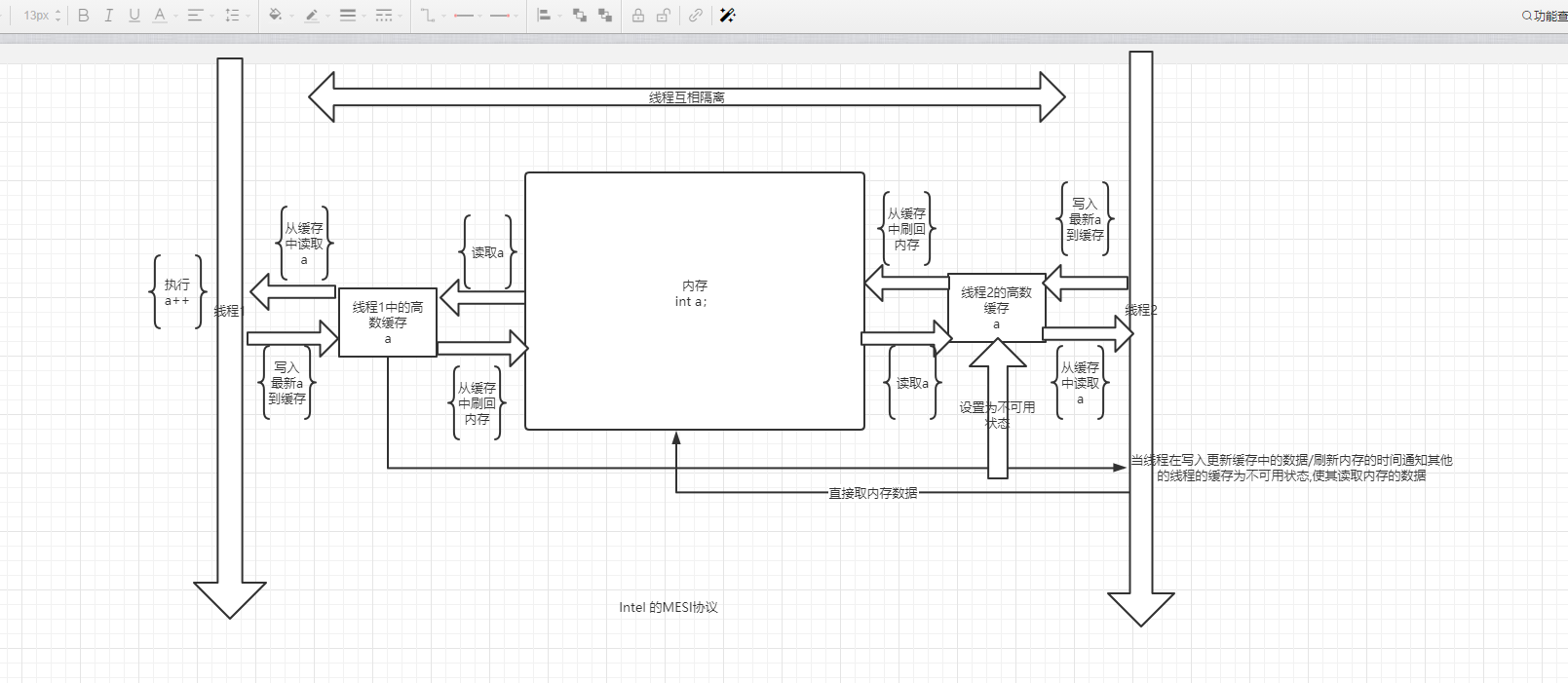This screenshot has width=1568, height=683.
Task: Toggle bold formatting
Action: [x=84, y=16]
